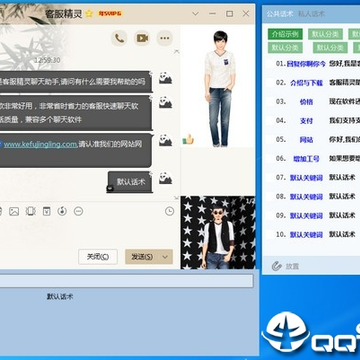Open the red packet icon in chat toolbar
The image size is (360, 360).
47,211
